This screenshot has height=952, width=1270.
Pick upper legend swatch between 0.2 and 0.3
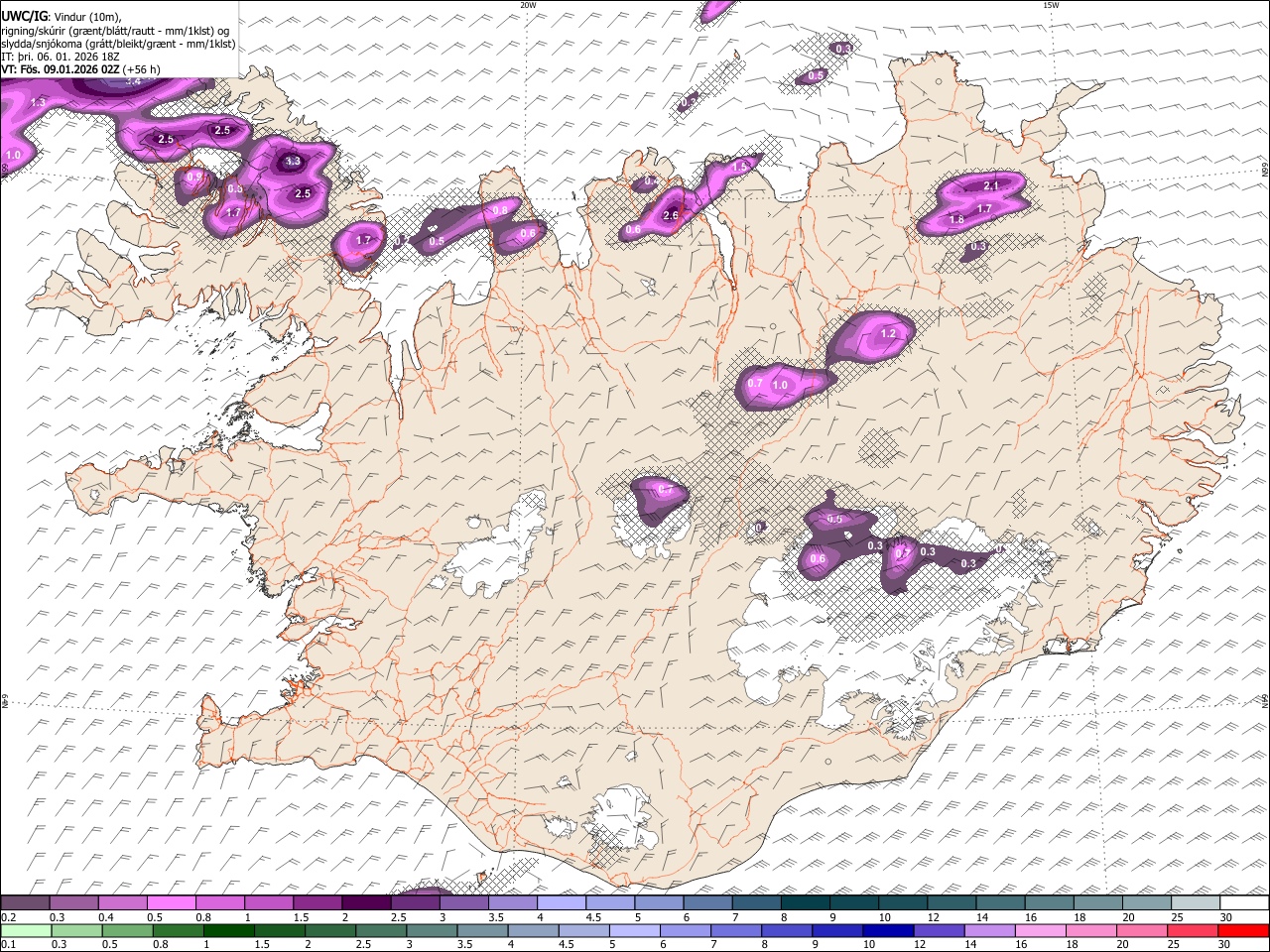[x=25, y=903]
